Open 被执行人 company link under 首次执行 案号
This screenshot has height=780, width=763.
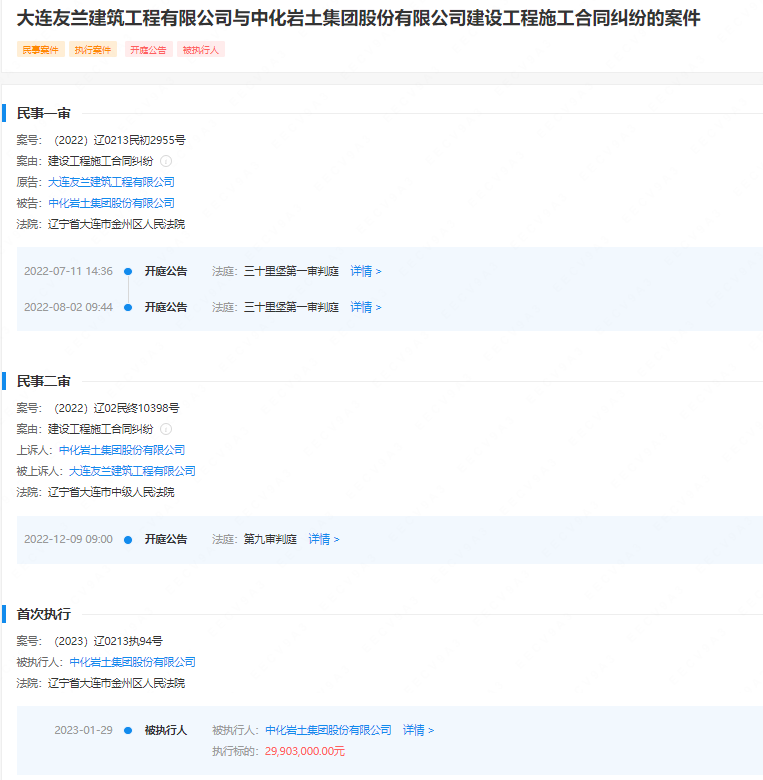[132, 662]
